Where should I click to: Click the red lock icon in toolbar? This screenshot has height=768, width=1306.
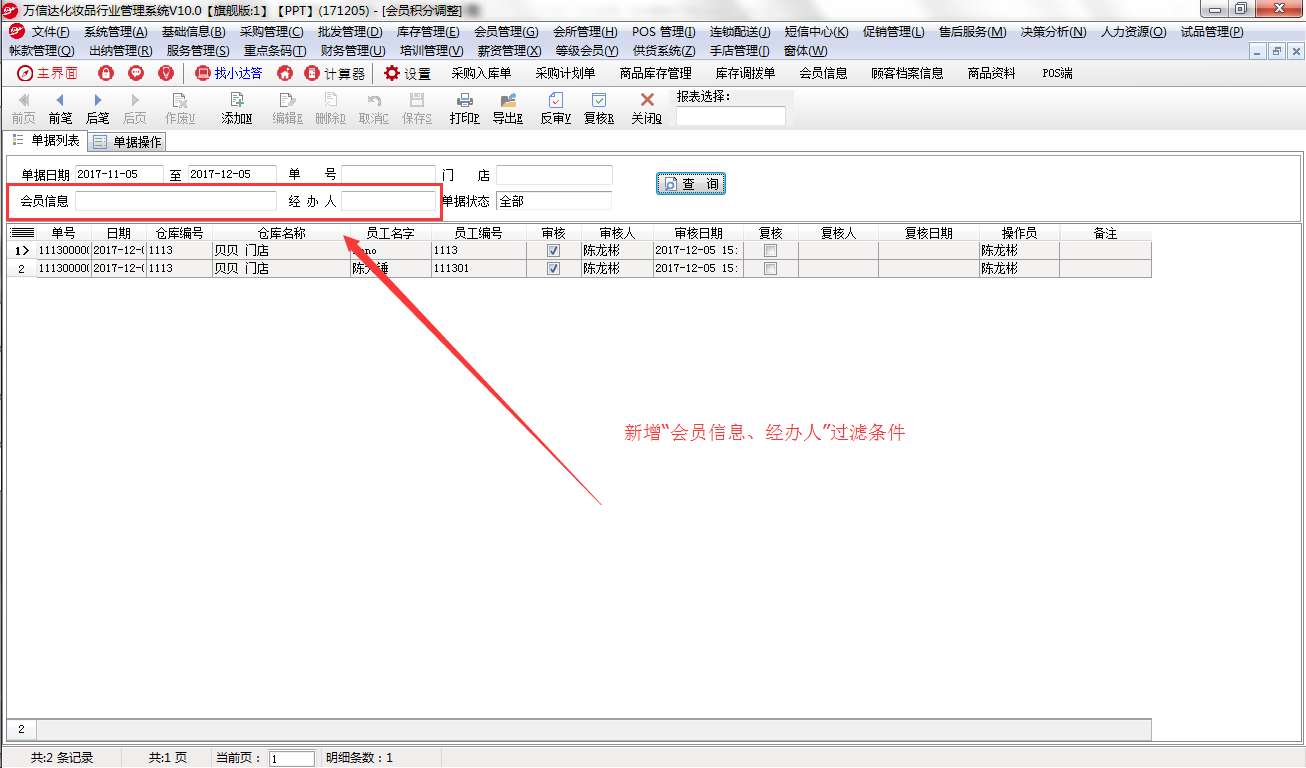pos(106,73)
